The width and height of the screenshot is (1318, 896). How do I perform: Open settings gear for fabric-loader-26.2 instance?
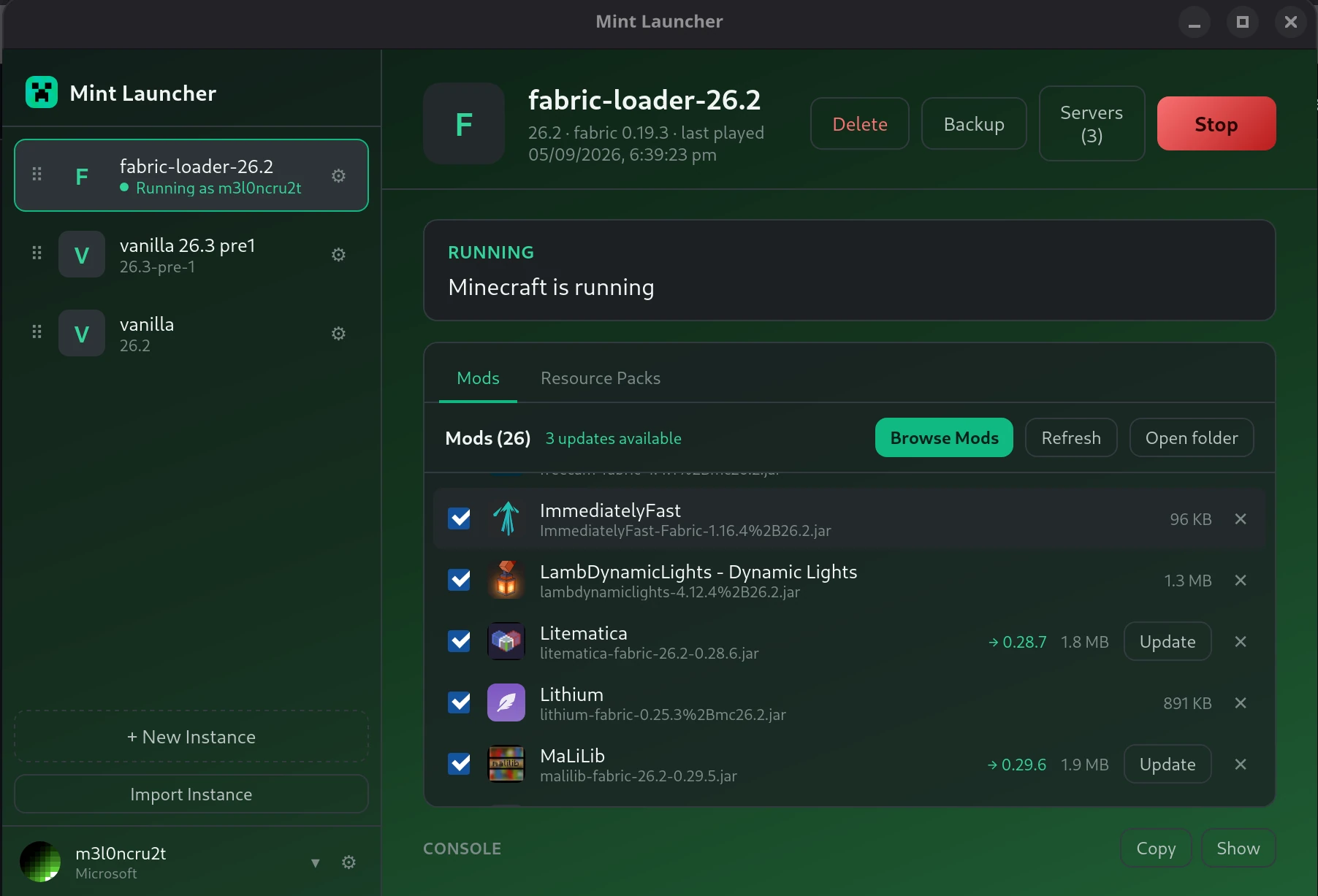[x=338, y=176]
